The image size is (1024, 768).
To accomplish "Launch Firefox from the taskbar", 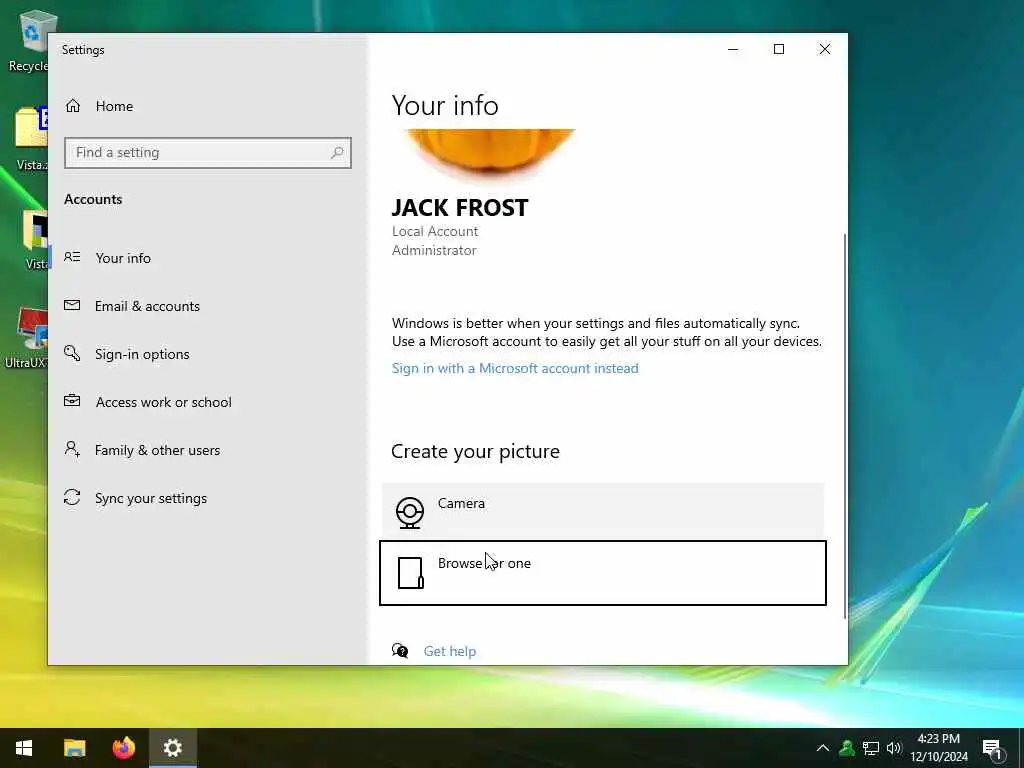I will (x=123, y=748).
